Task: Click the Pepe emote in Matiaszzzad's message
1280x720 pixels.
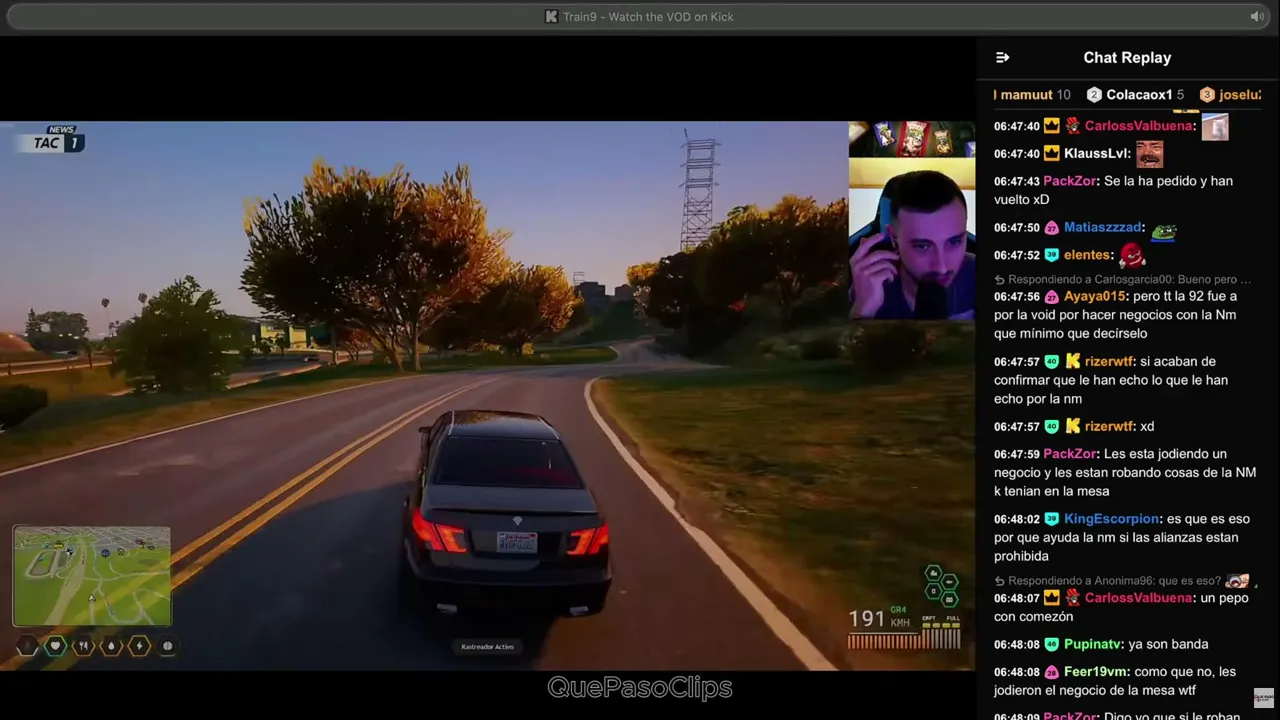Action: 1163,230
